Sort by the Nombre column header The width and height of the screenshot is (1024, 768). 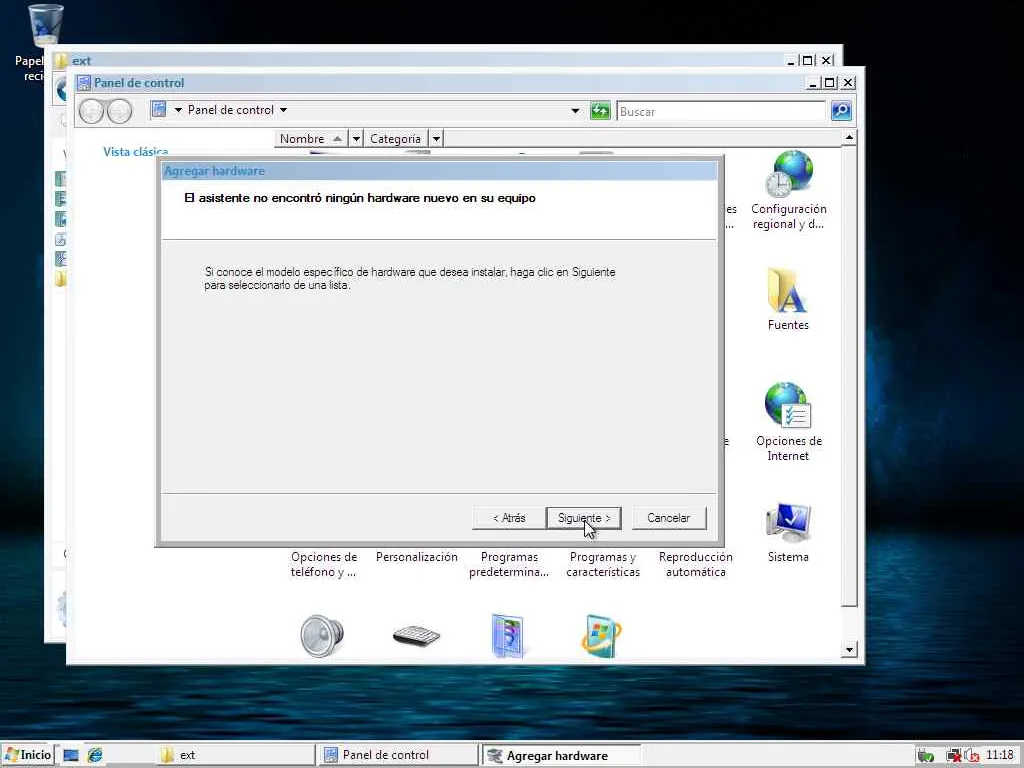click(311, 138)
